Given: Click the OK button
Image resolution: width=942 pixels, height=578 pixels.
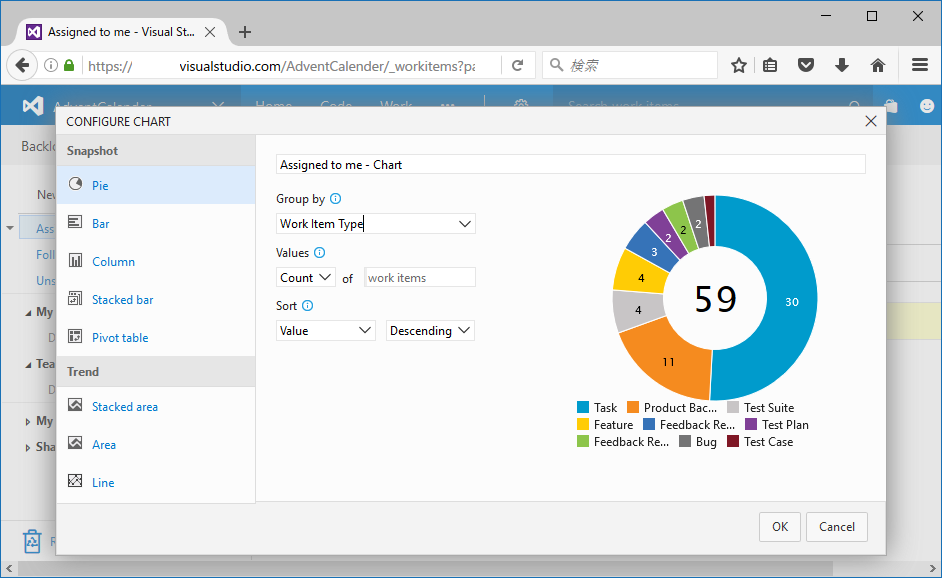Looking at the screenshot, I should 780,527.
